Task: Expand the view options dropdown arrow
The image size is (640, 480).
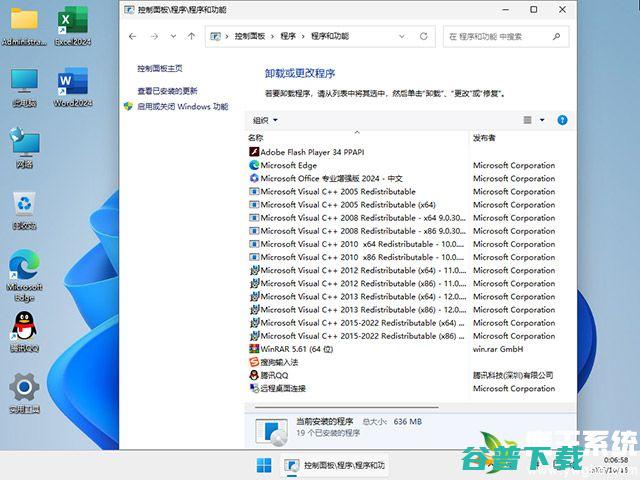Action: [x=542, y=120]
